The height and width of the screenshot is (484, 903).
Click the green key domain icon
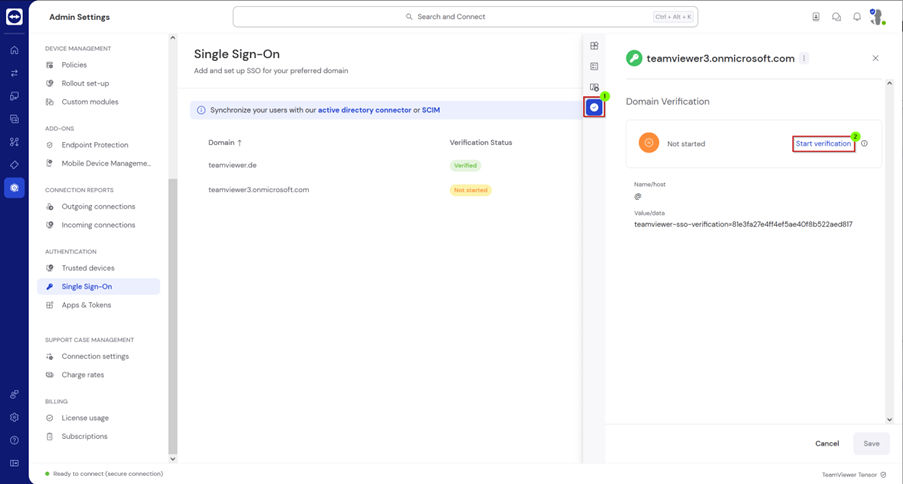[634, 58]
